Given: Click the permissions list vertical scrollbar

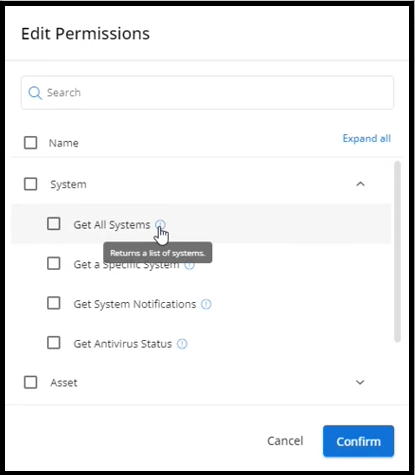Looking at the screenshot, I should [x=397, y=252].
